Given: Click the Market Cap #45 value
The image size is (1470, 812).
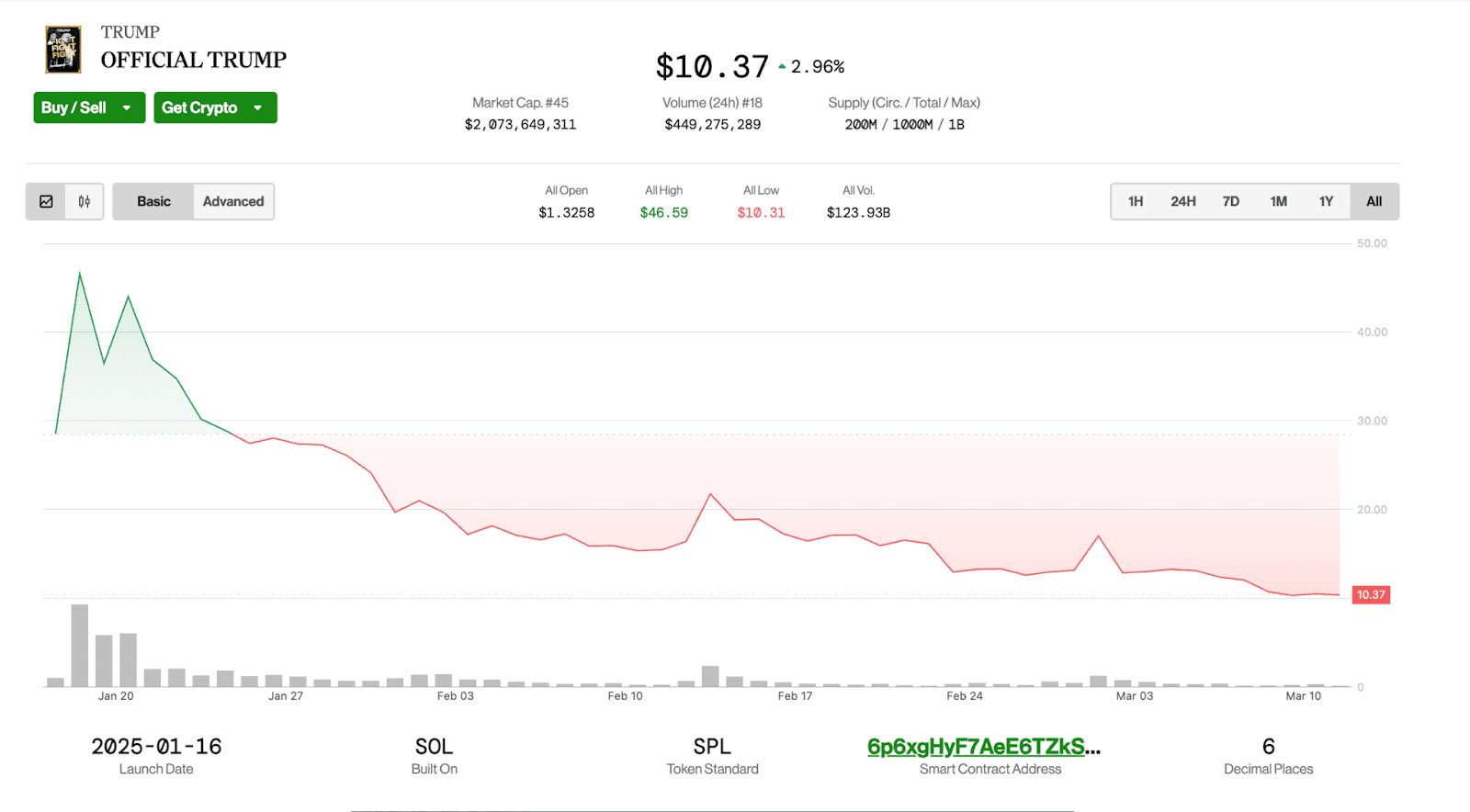Looking at the screenshot, I should 520,124.
